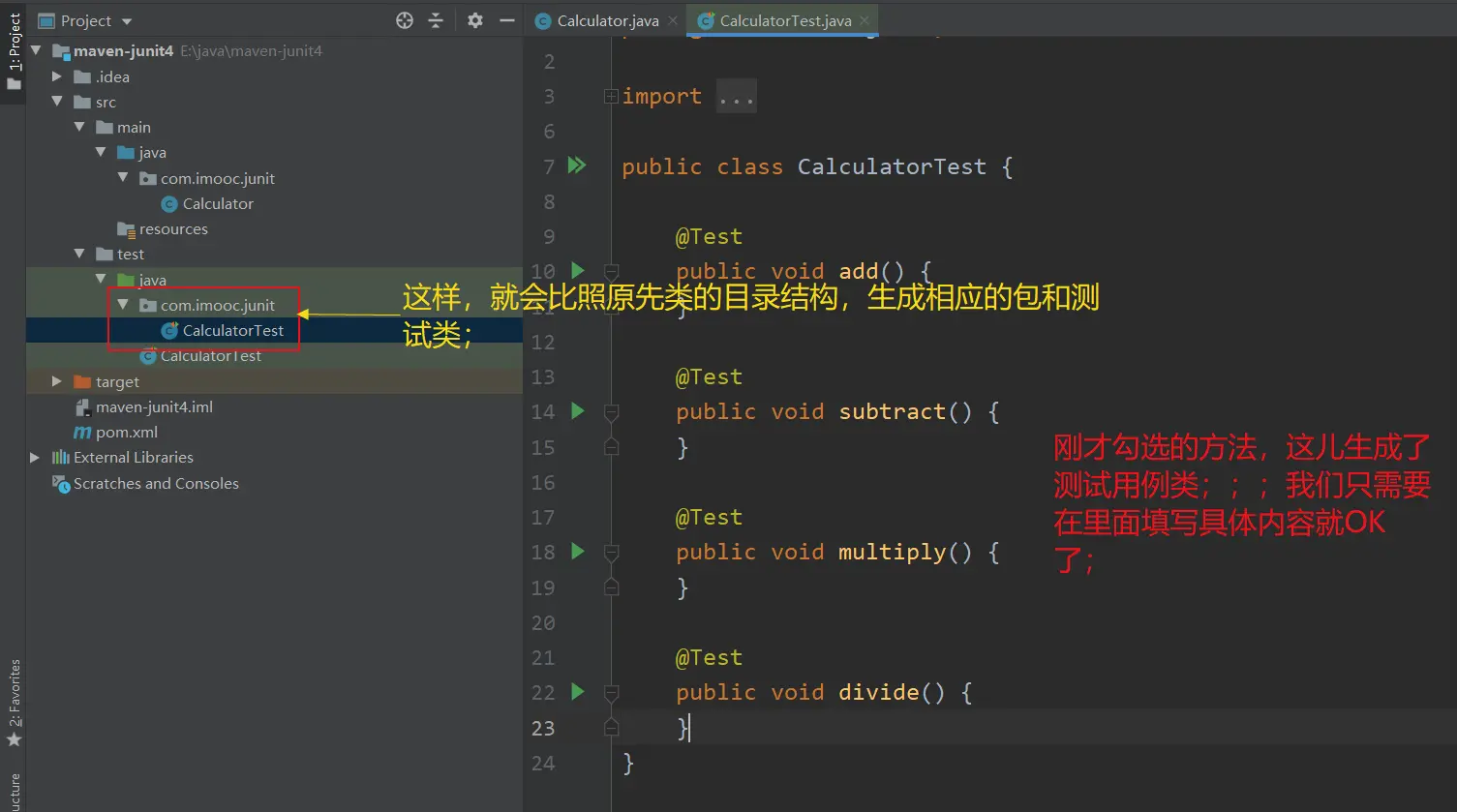Collapse the java folder arrow under test
Image resolution: width=1457 pixels, height=812 pixels.
101,280
